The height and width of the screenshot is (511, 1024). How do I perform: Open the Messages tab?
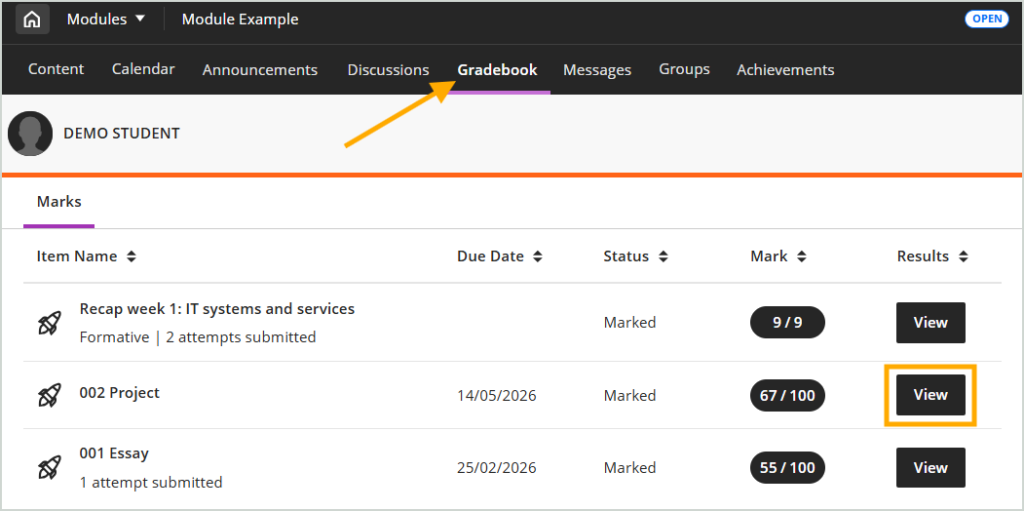click(597, 70)
